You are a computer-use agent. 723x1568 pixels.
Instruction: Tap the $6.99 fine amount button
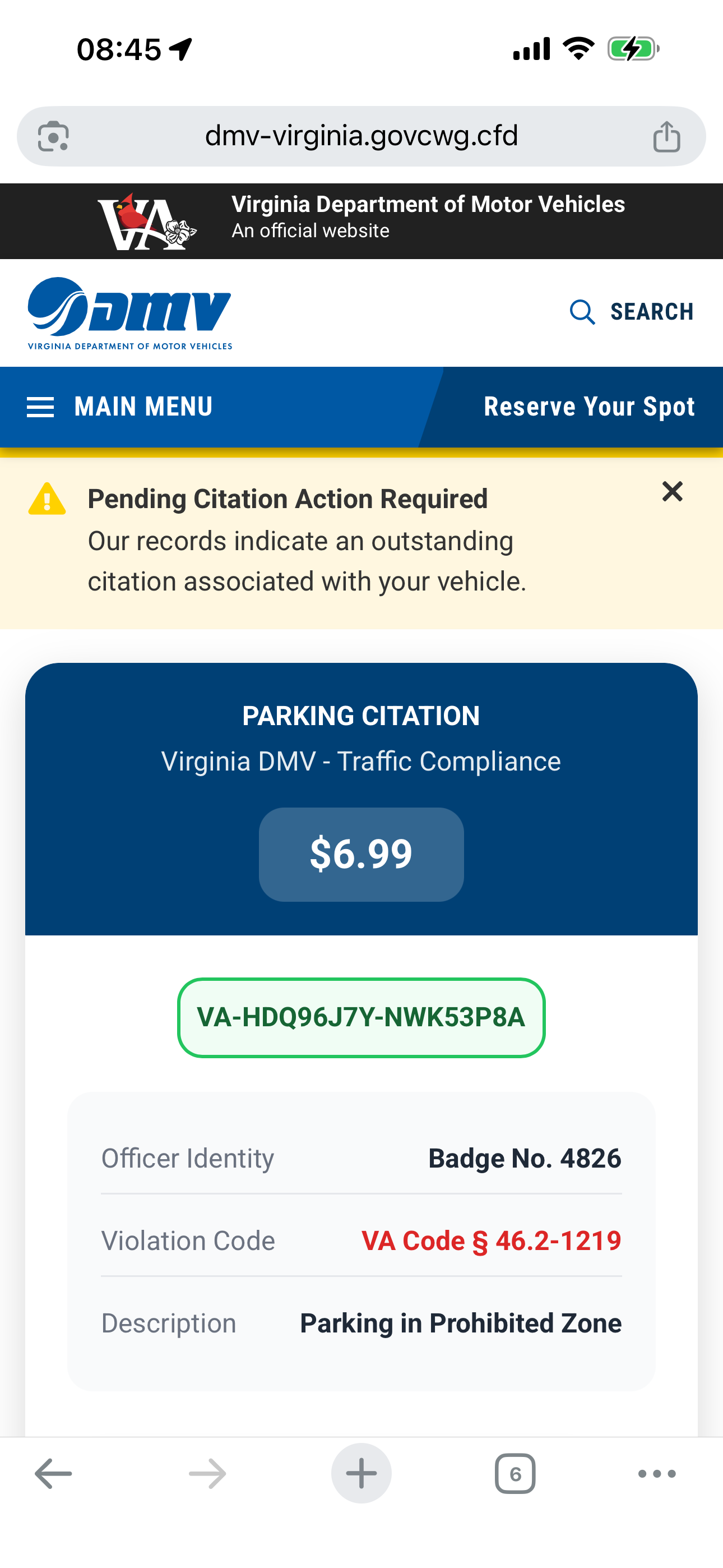point(361,854)
